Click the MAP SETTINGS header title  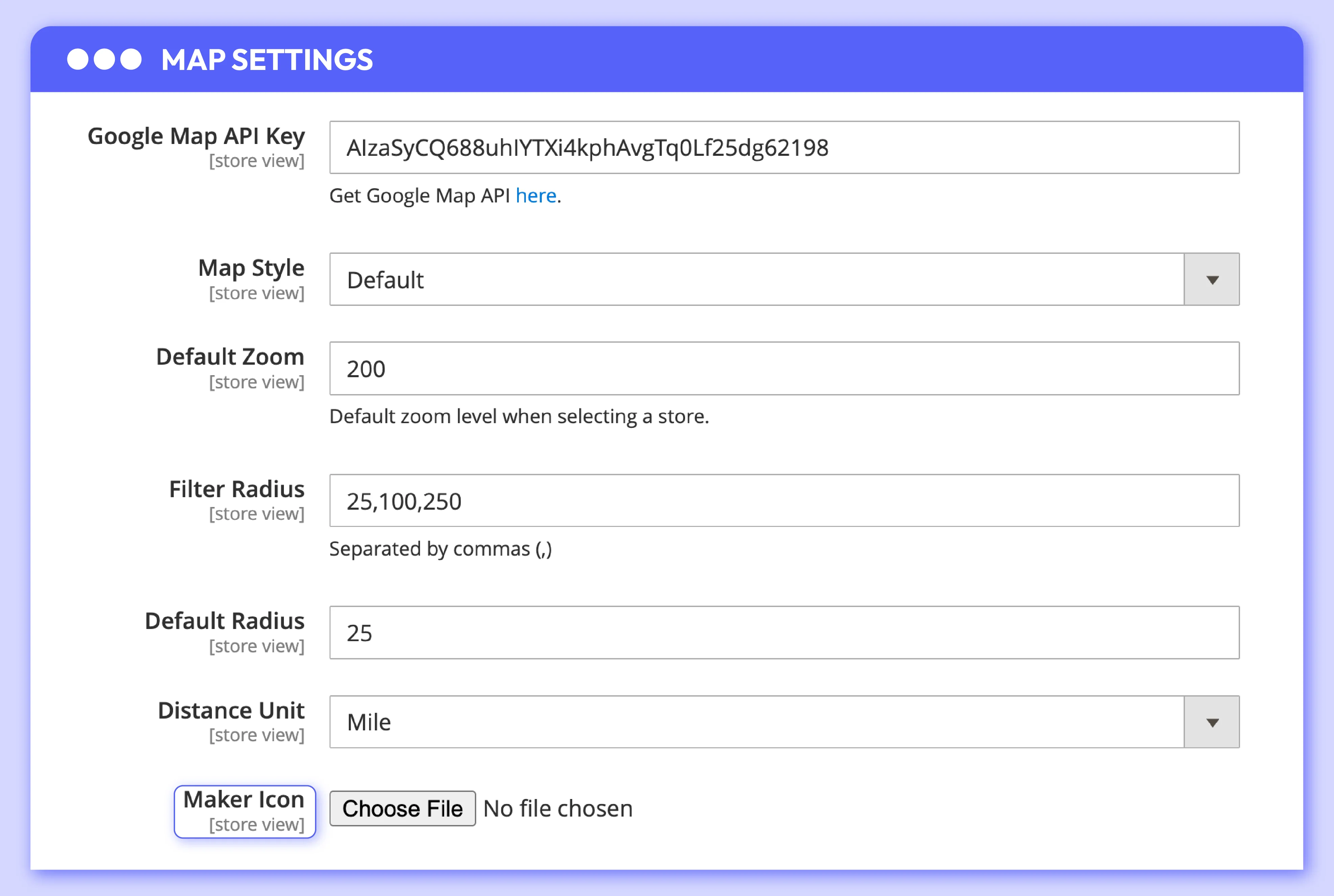pos(267,60)
